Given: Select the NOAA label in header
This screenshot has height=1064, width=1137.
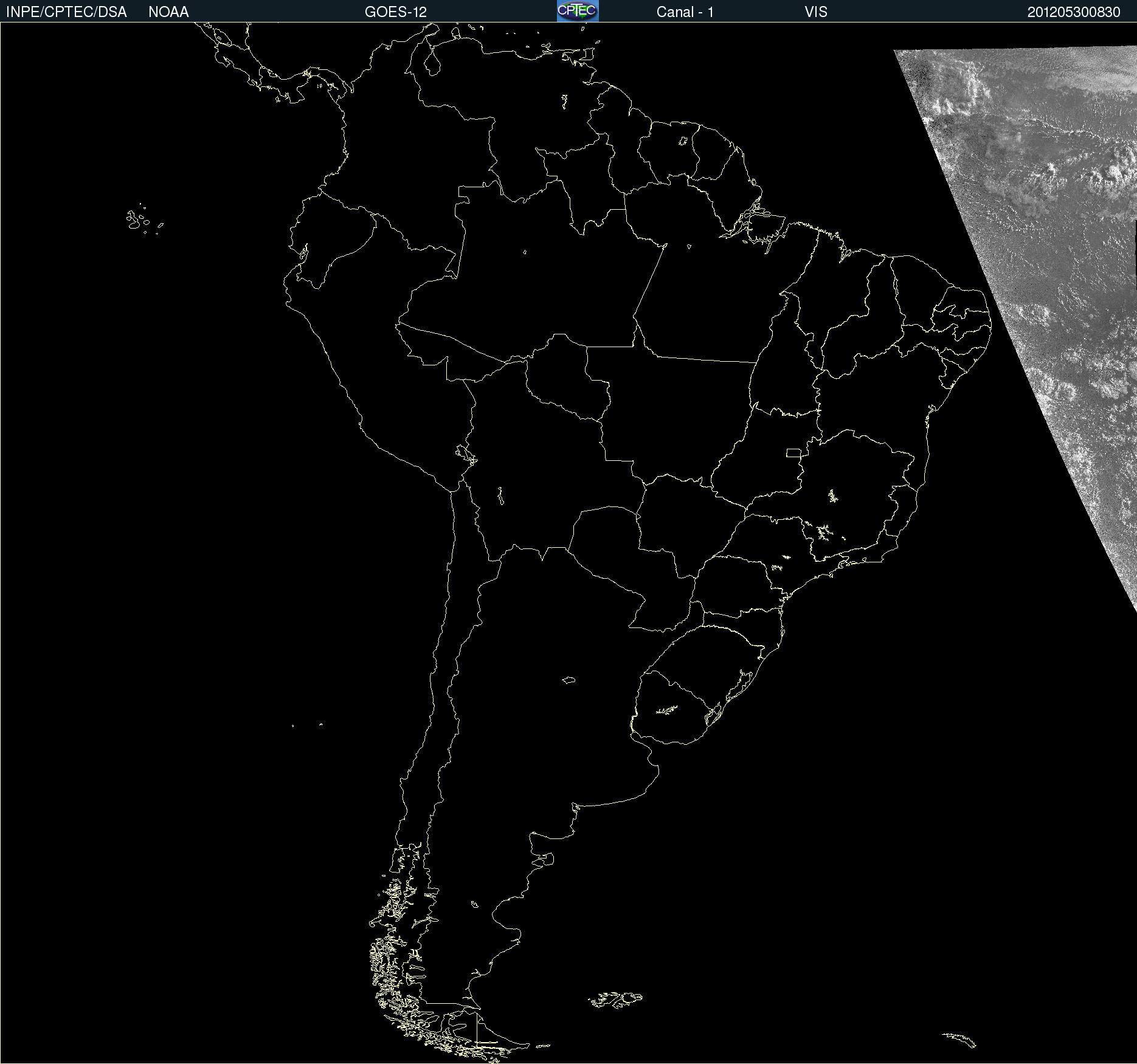Looking at the screenshot, I should point(168,12).
